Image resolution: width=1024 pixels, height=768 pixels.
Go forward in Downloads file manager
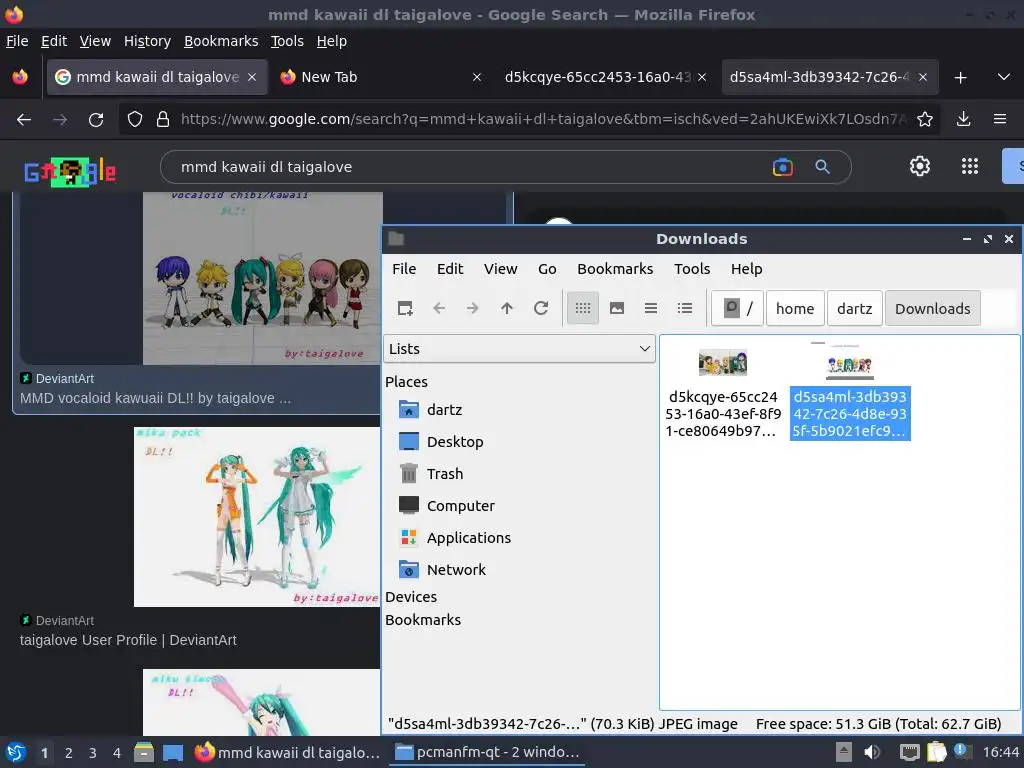(x=473, y=308)
